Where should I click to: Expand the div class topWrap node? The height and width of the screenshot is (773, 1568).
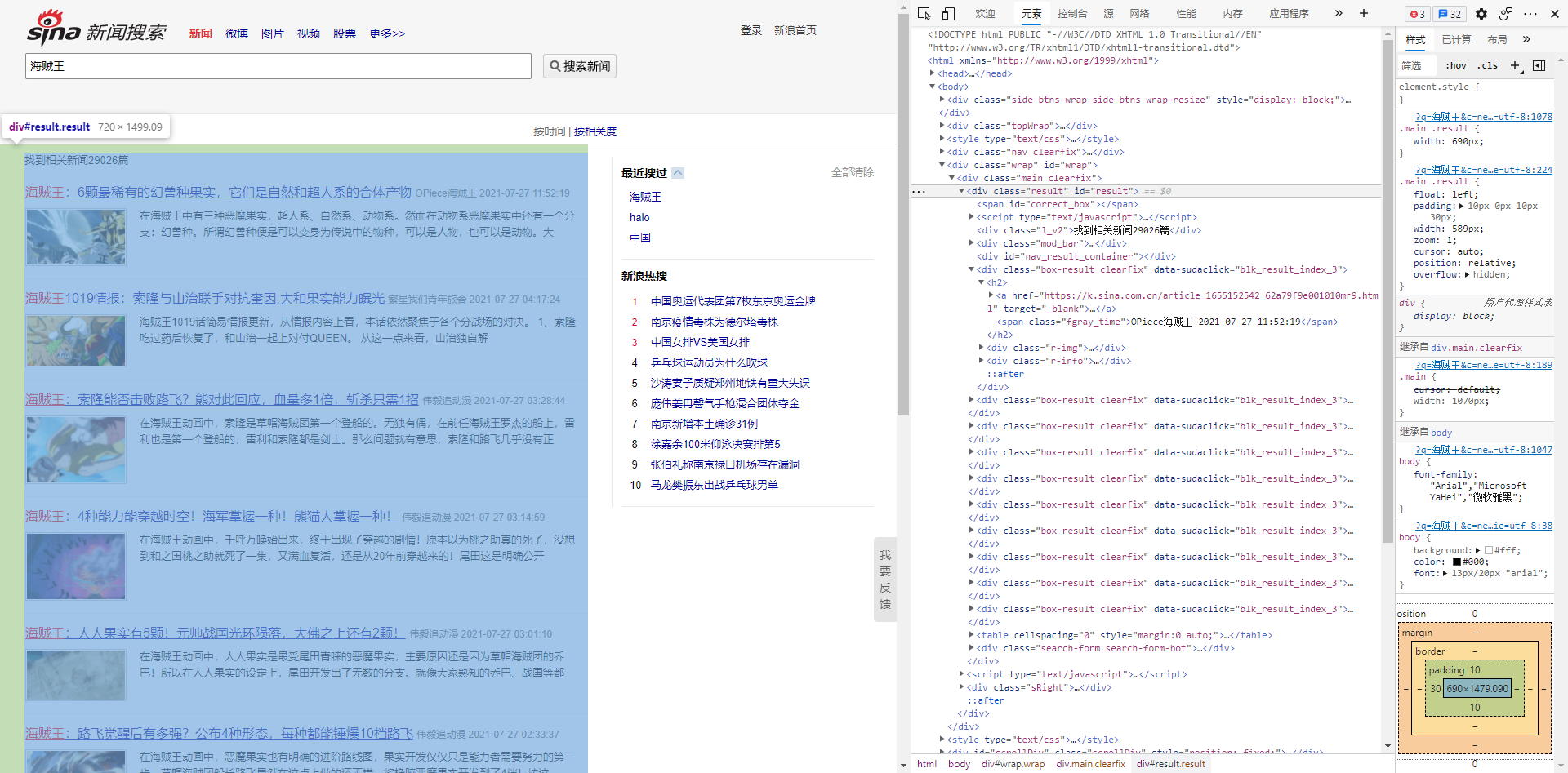942,126
